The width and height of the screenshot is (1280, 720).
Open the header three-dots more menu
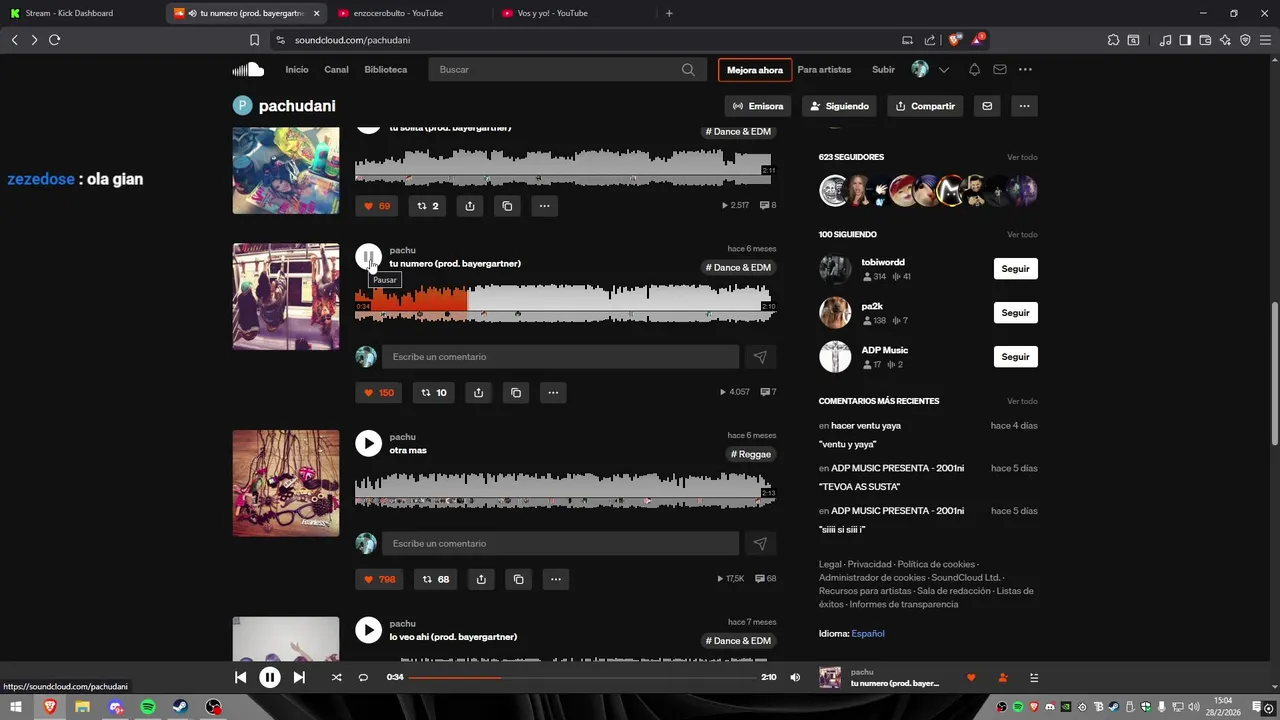pos(1025,69)
